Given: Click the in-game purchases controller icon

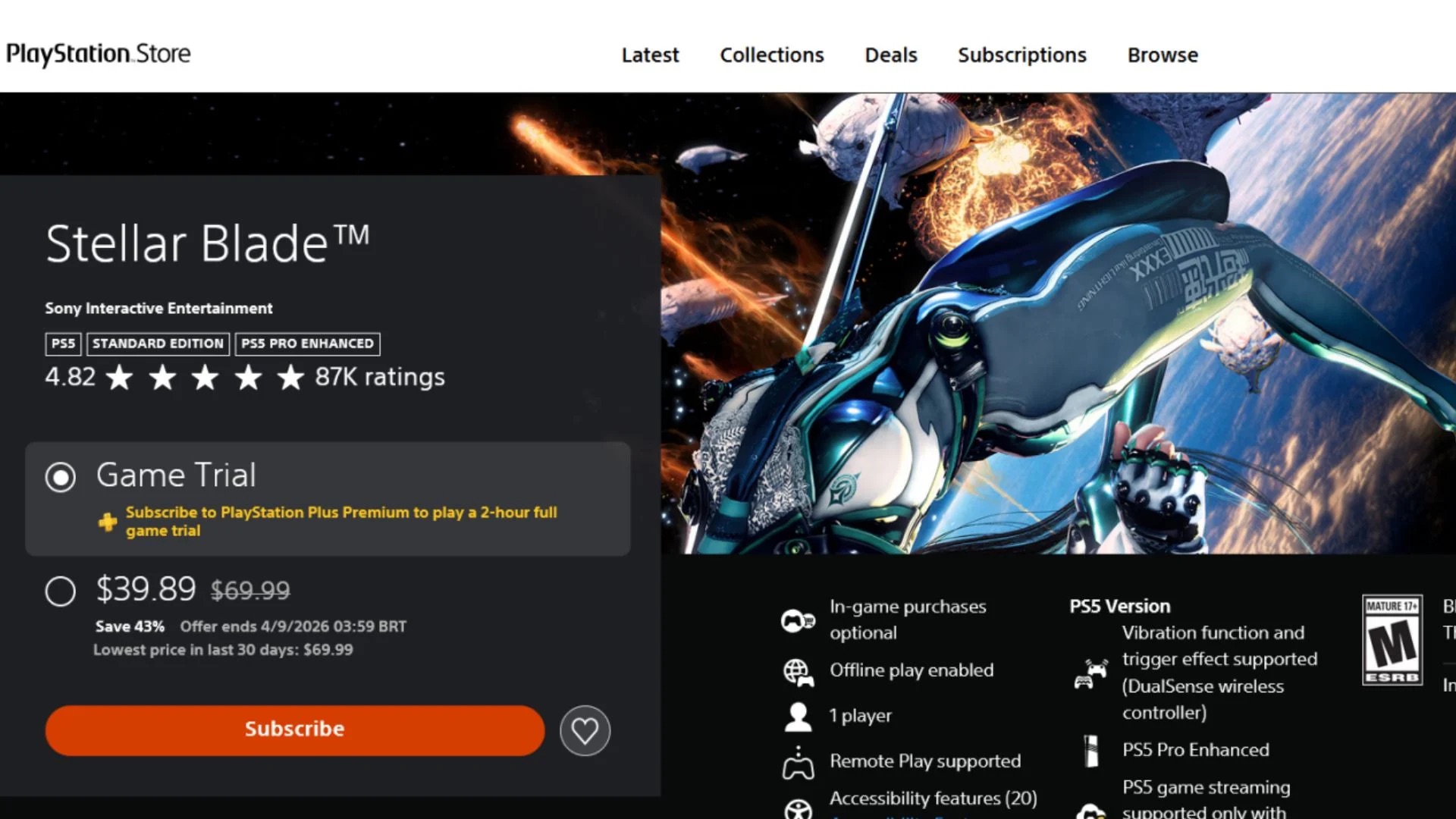Looking at the screenshot, I should tap(798, 621).
